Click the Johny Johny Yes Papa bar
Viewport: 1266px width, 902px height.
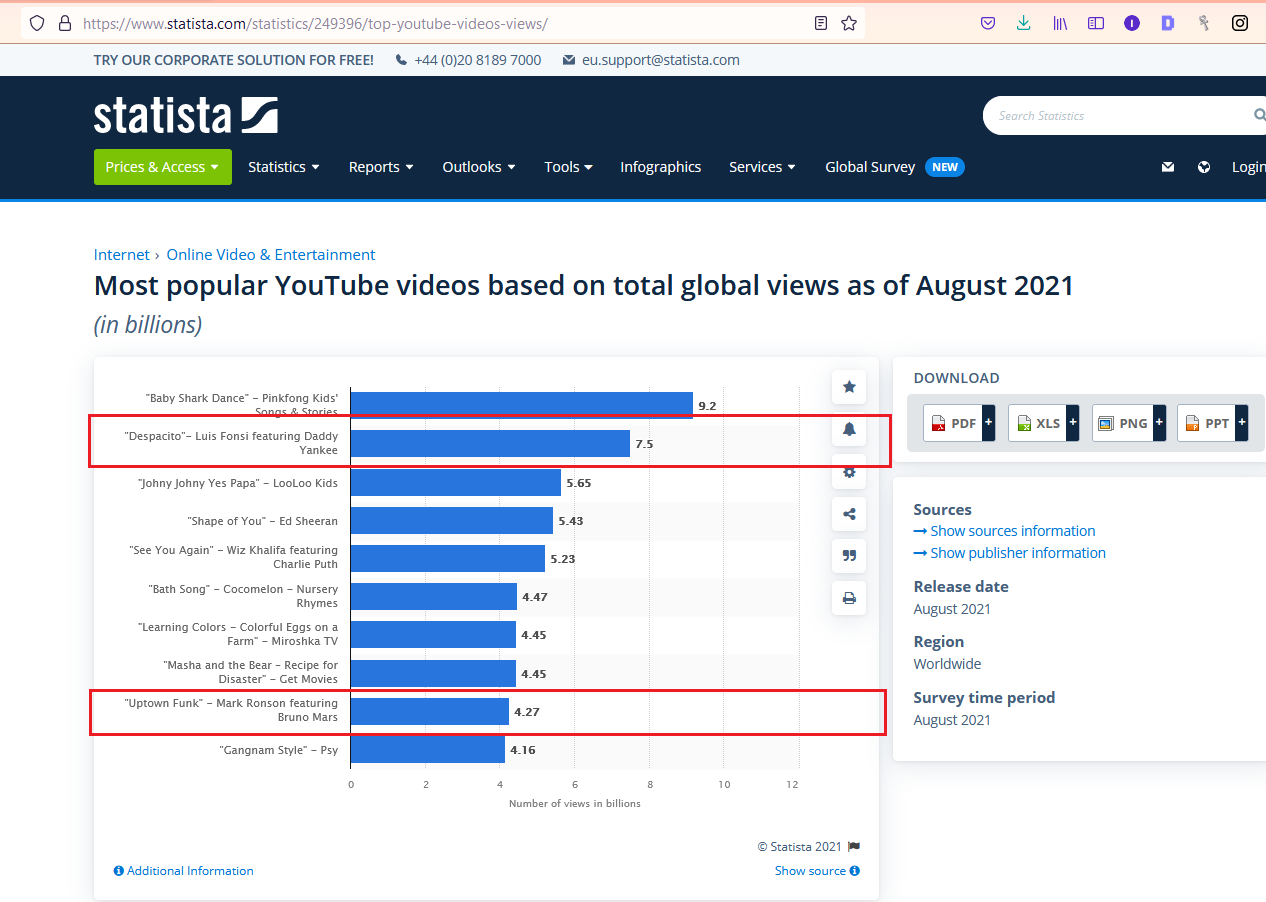pyautogui.click(x=455, y=482)
